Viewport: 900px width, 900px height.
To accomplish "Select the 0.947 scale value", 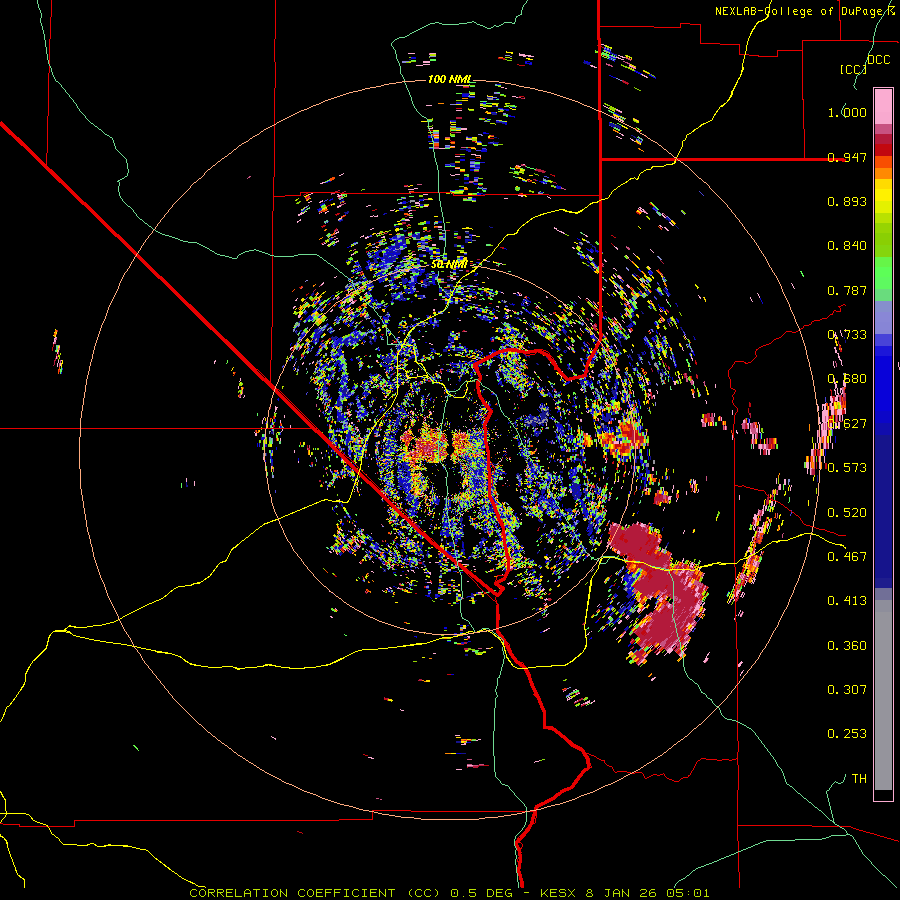I will click(847, 157).
